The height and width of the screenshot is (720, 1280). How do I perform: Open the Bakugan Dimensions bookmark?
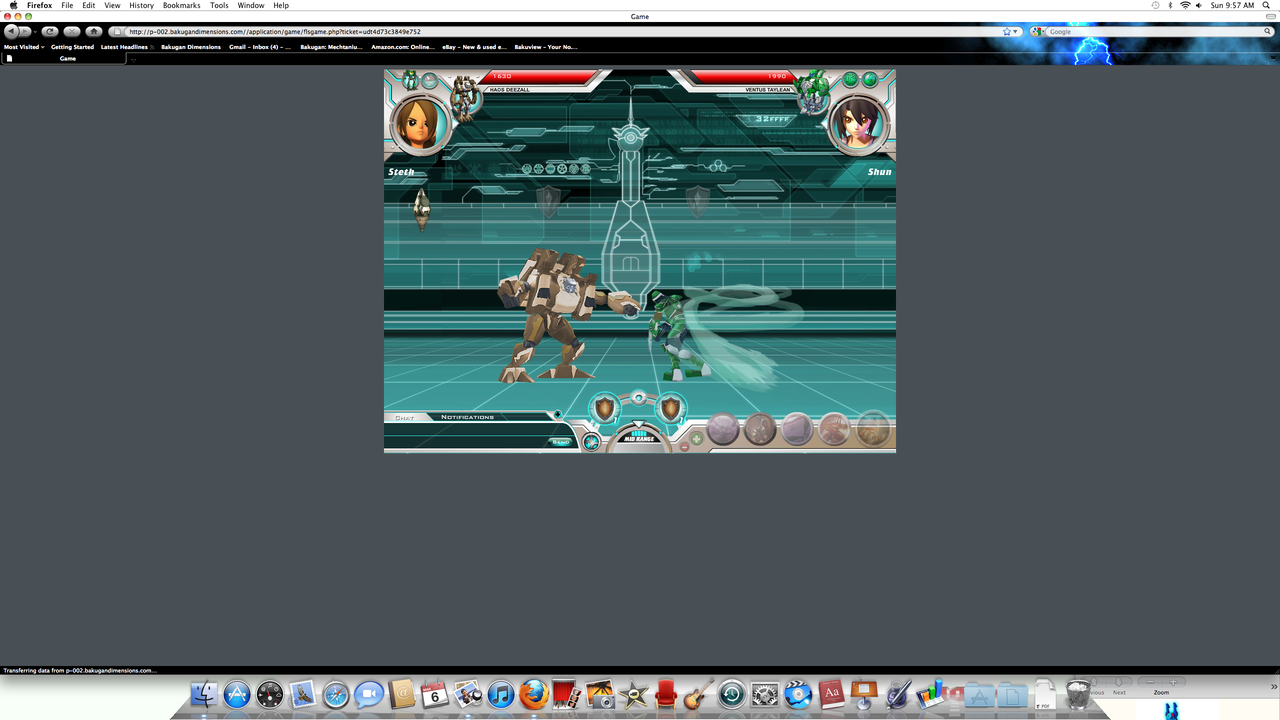click(x=190, y=47)
